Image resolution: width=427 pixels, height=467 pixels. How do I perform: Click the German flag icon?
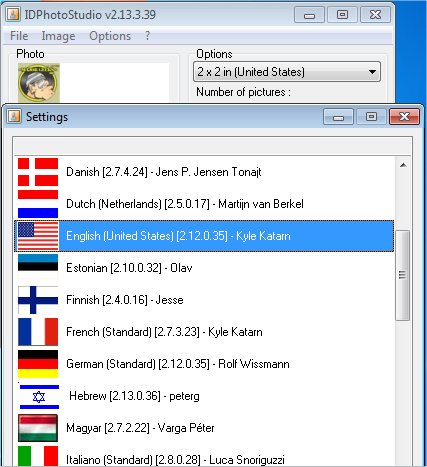(38, 364)
